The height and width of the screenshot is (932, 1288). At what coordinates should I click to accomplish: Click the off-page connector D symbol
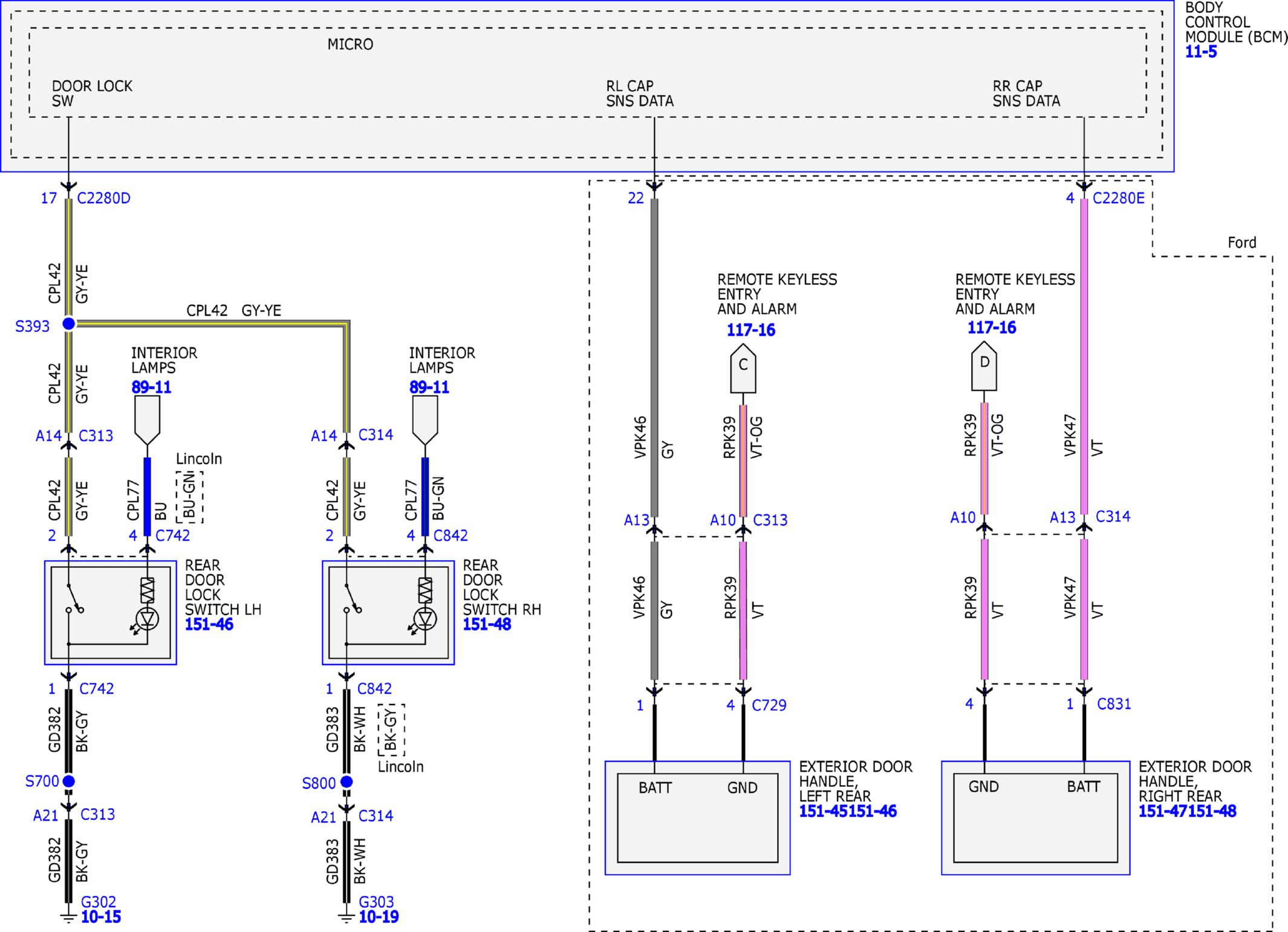984,365
